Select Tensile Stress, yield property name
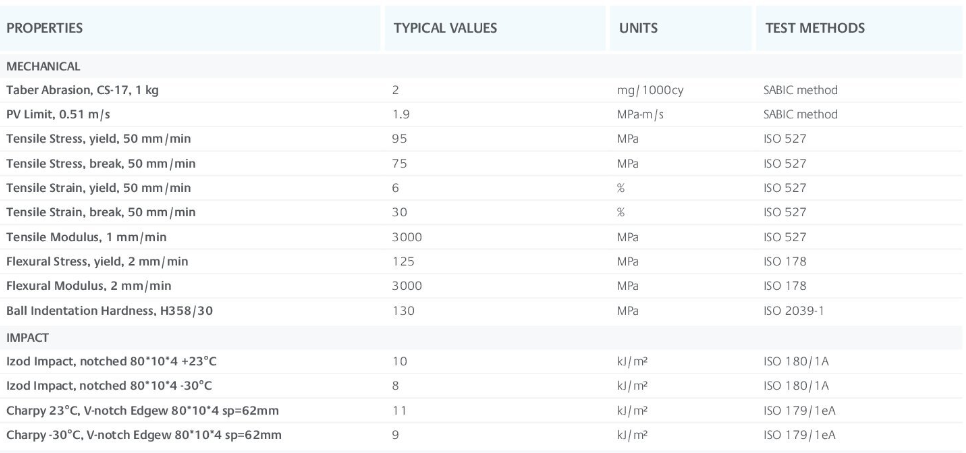 [101, 138]
